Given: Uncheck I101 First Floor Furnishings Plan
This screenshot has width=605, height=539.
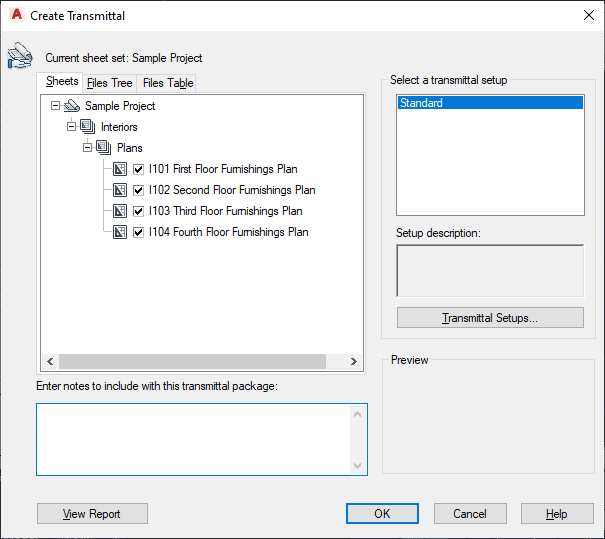Looking at the screenshot, I should pyautogui.click(x=139, y=169).
